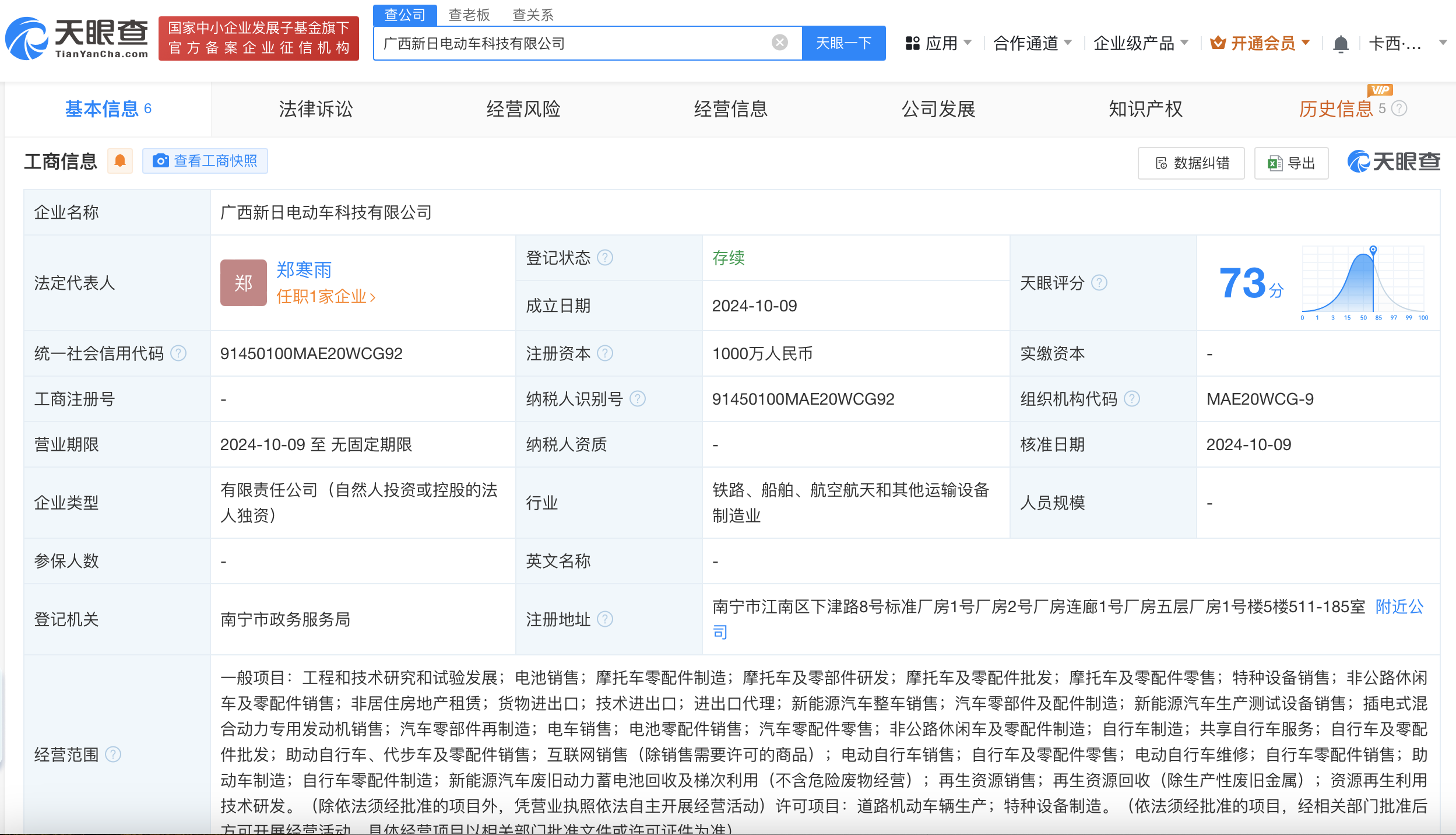Viewport: 1456px width, 835px height.
Task: Click help icon next to 经营范围
Action: tap(113, 755)
